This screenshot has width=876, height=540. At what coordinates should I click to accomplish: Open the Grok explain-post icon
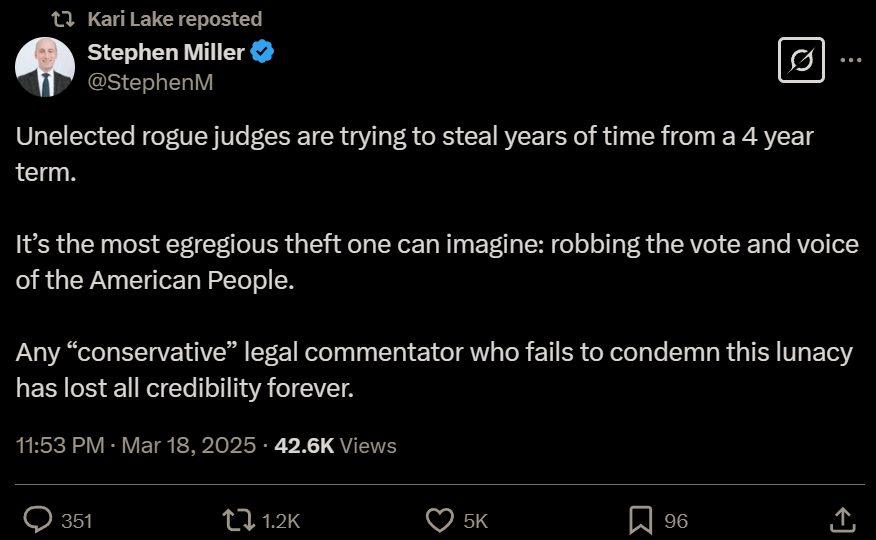(801, 61)
